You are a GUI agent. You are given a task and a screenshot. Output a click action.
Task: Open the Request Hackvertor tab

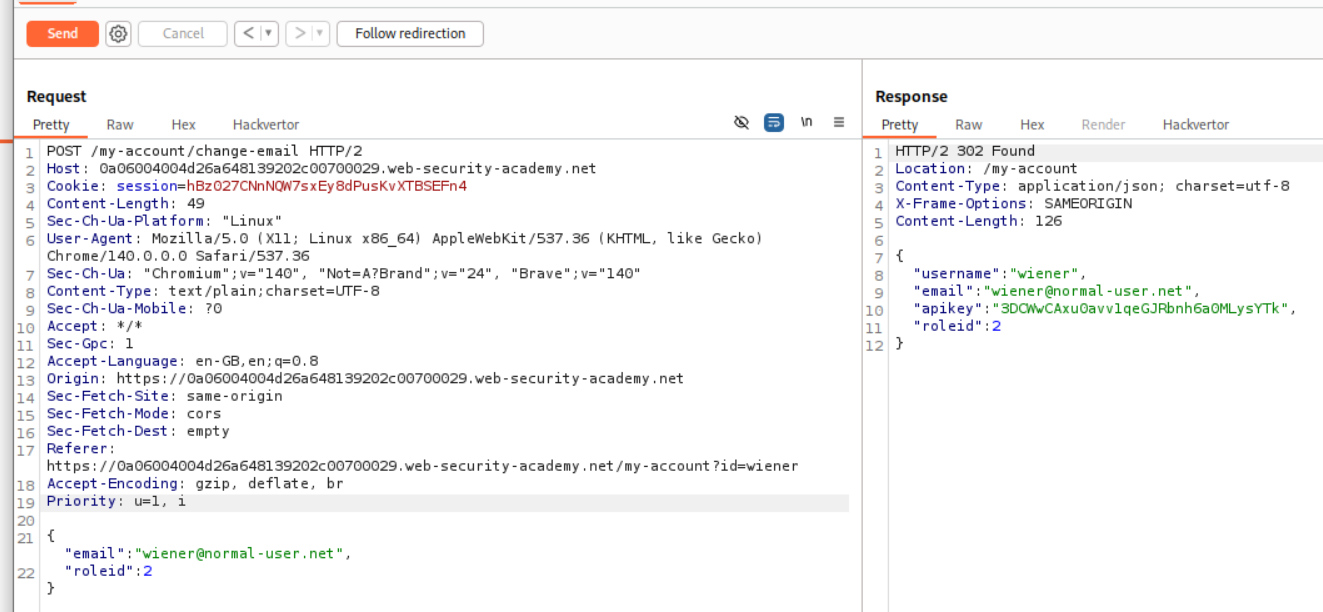266,125
